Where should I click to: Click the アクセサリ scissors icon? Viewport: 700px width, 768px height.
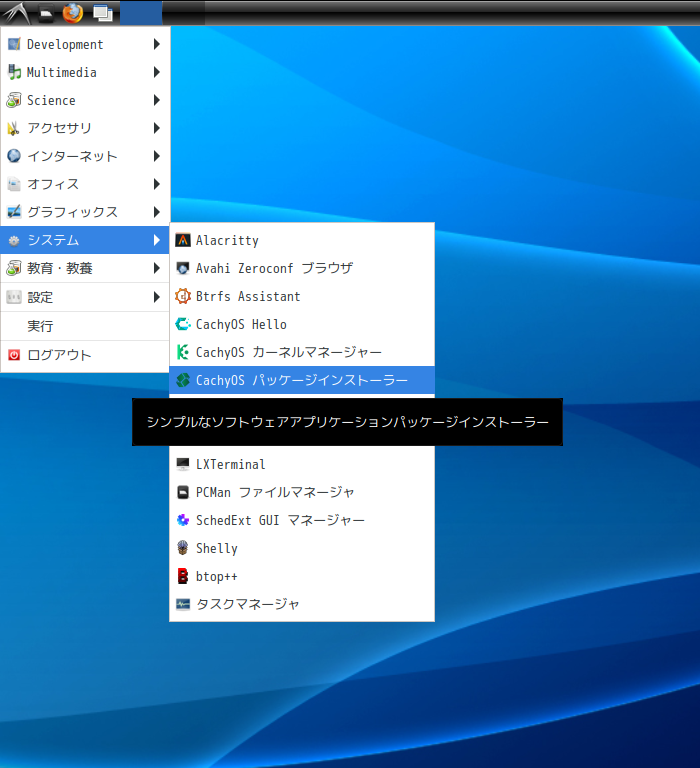tap(14, 128)
